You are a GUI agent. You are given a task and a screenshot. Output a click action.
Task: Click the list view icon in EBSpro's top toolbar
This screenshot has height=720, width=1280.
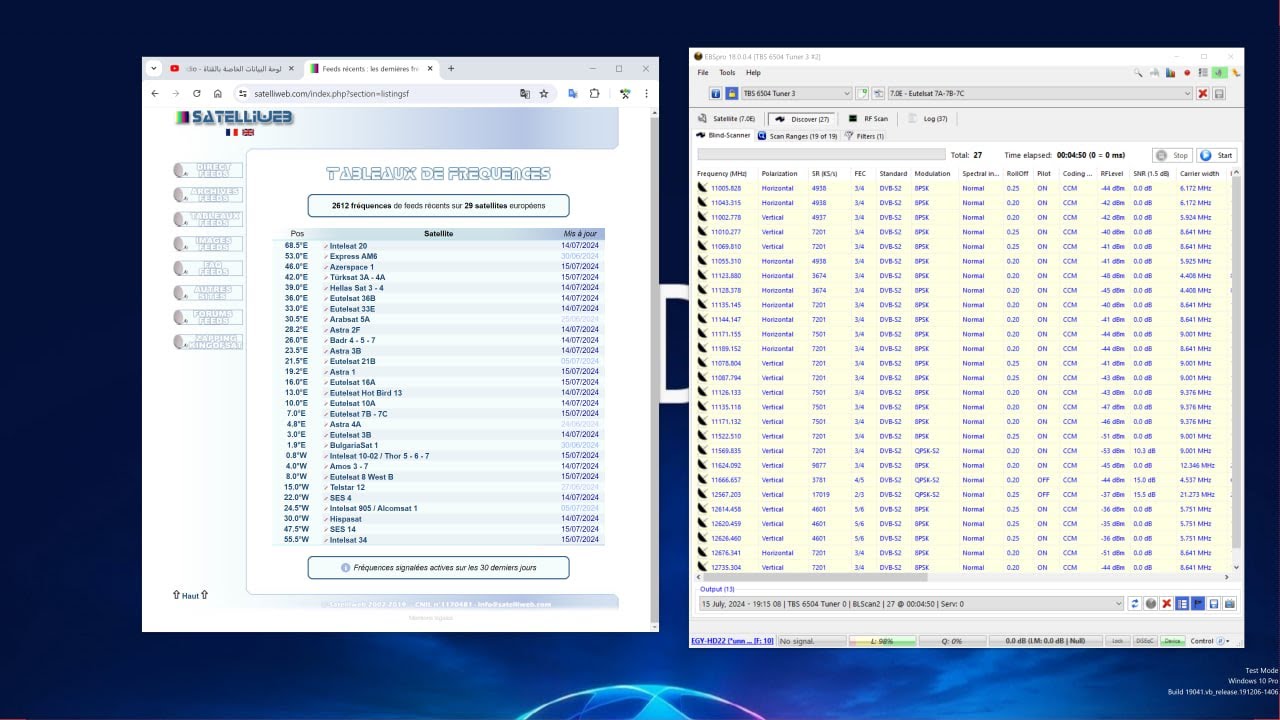(1203, 72)
